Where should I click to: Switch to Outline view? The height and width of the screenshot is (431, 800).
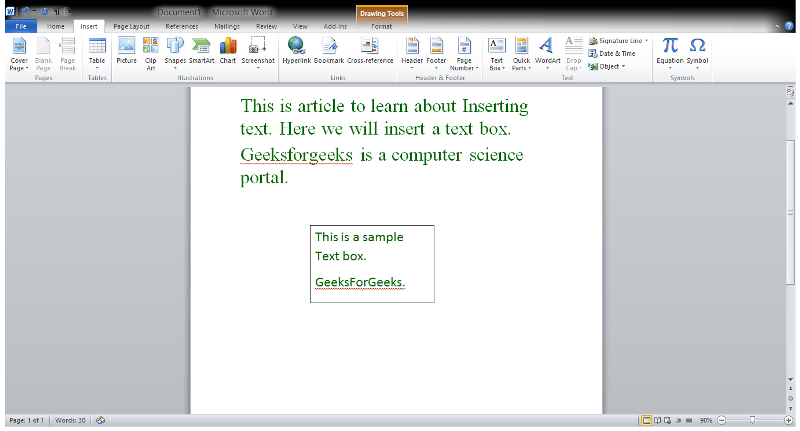[x=679, y=420]
